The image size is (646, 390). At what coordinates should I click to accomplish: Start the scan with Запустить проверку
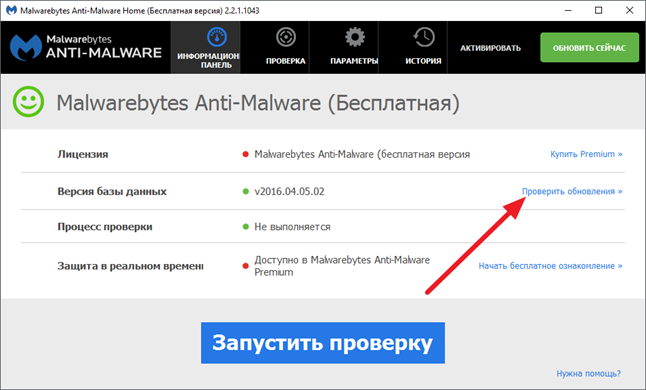[323, 343]
